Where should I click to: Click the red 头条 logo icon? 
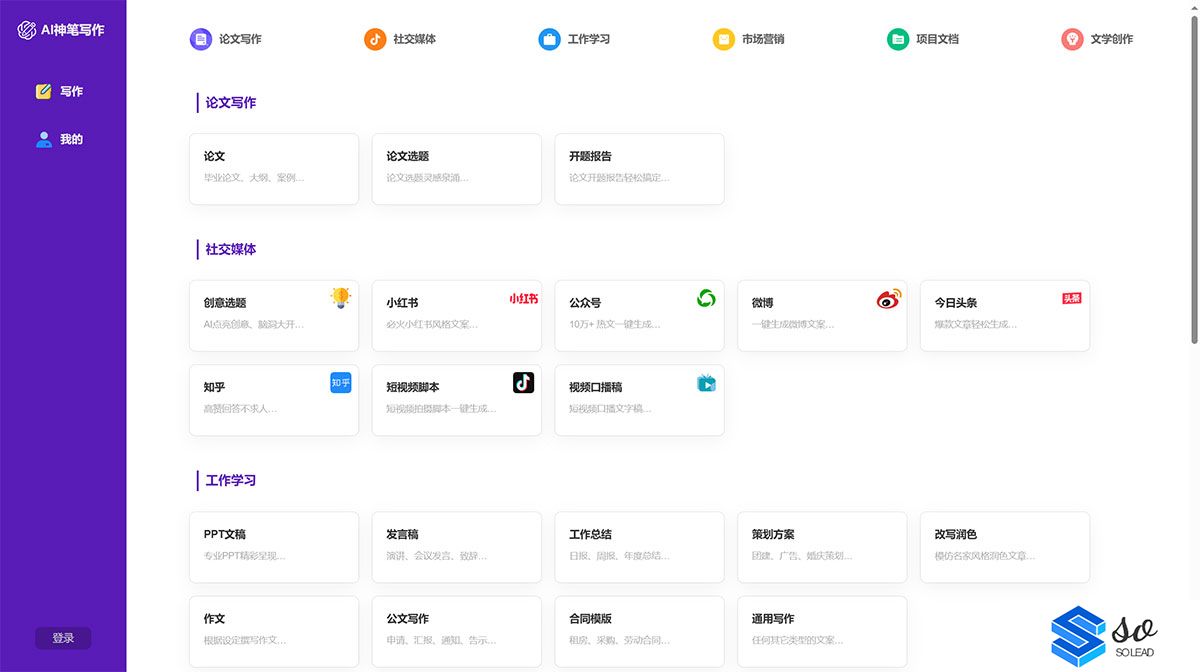click(1072, 298)
